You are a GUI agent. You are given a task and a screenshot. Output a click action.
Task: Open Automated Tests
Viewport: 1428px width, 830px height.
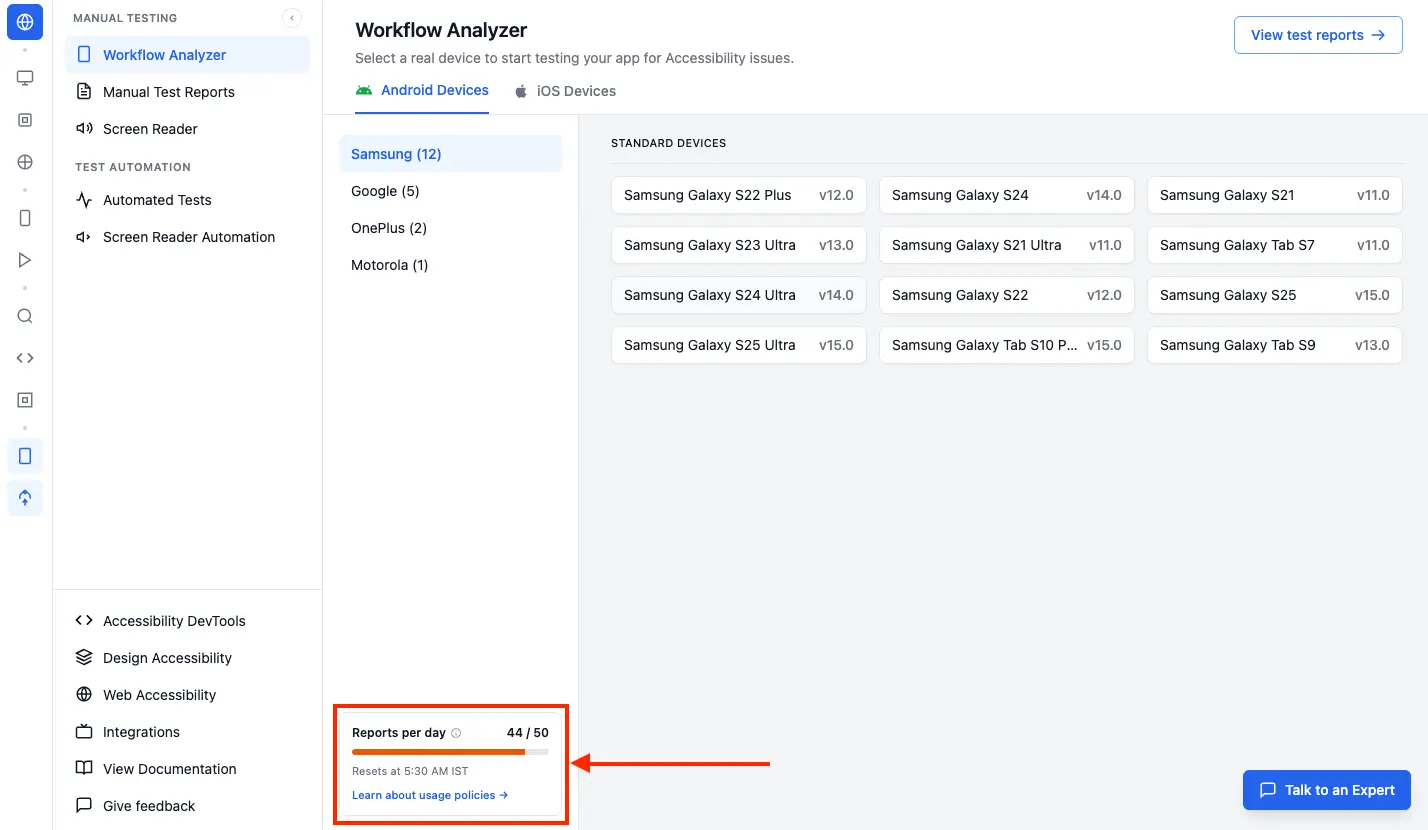[x=188, y=200]
